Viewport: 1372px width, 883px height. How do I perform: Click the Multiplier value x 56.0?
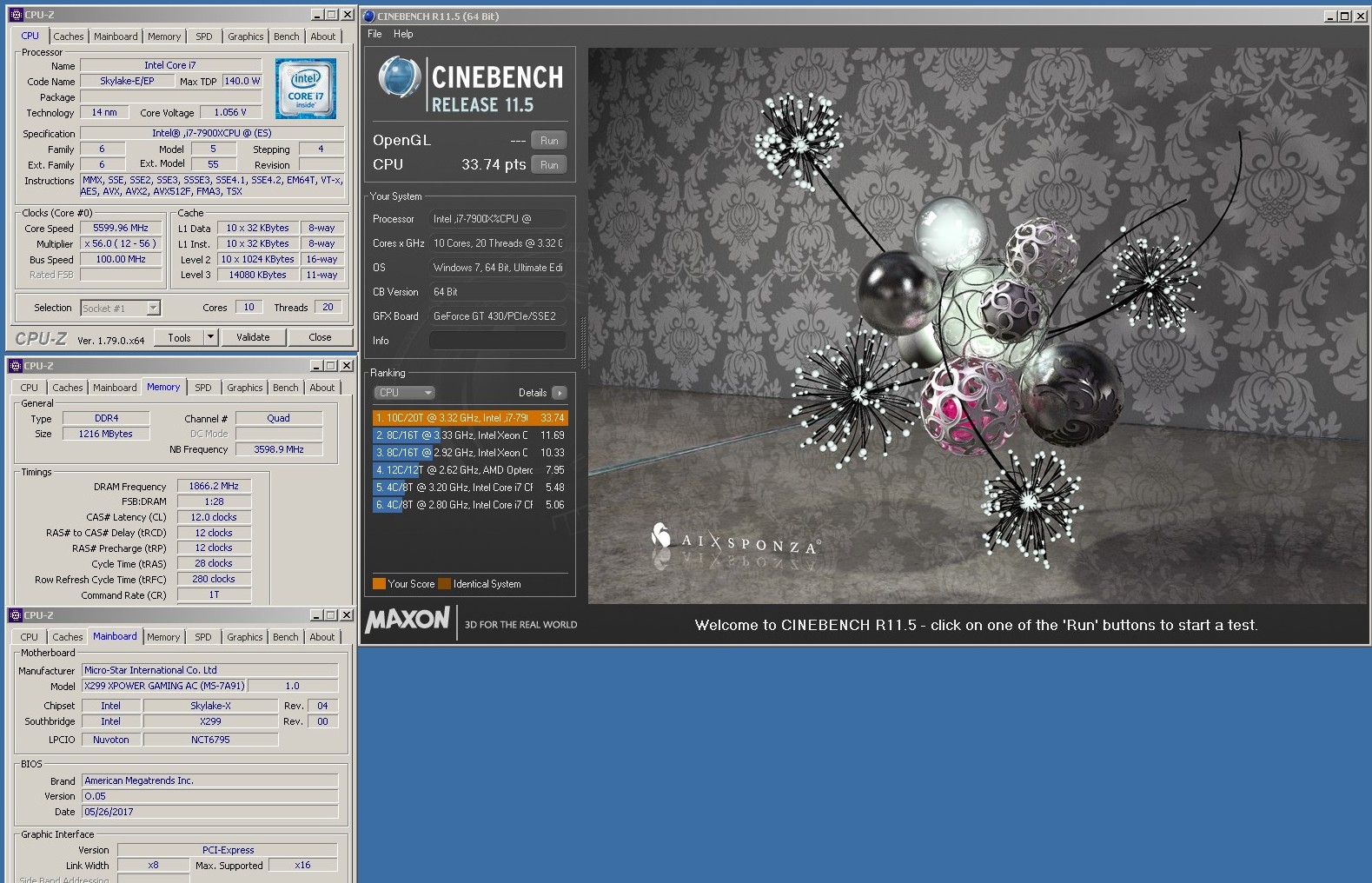[122, 243]
